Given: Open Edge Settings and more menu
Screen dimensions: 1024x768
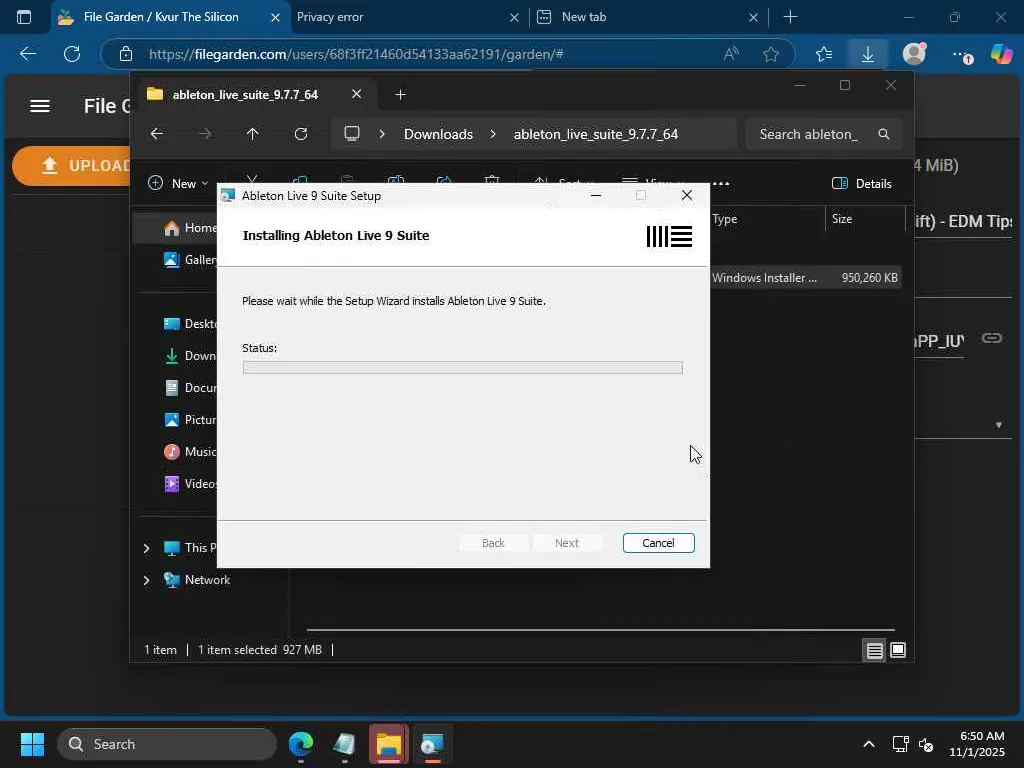Looking at the screenshot, I should (962, 55).
